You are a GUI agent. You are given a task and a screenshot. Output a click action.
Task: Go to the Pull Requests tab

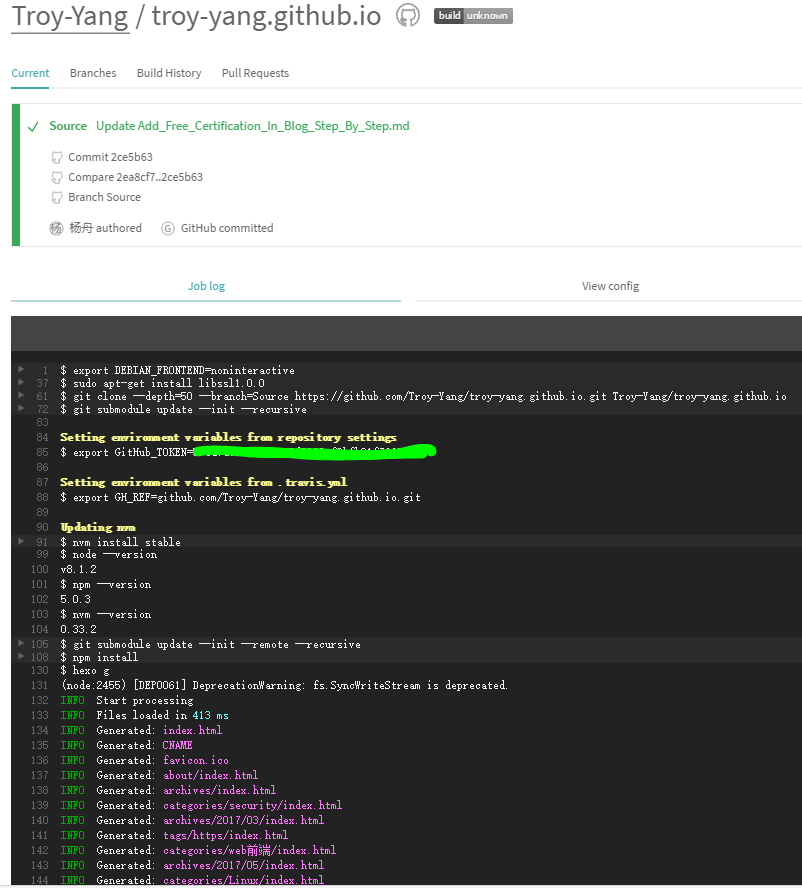255,73
